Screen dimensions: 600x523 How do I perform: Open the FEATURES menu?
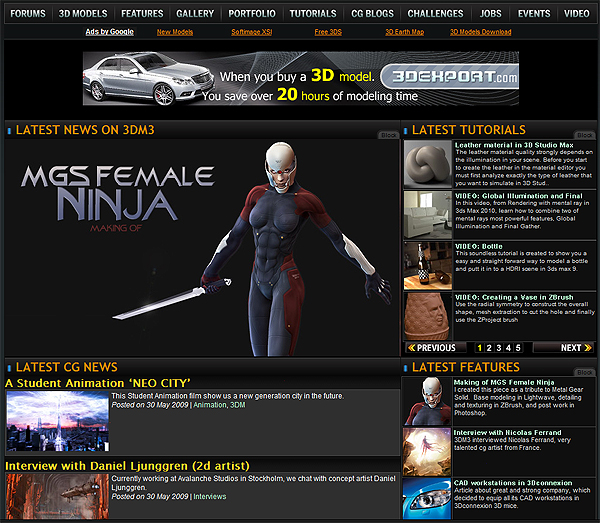pos(142,14)
